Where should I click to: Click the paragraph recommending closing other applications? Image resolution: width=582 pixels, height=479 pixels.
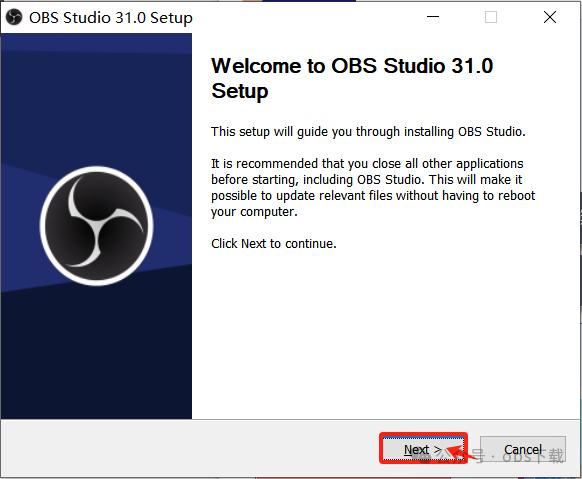tap(373, 188)
